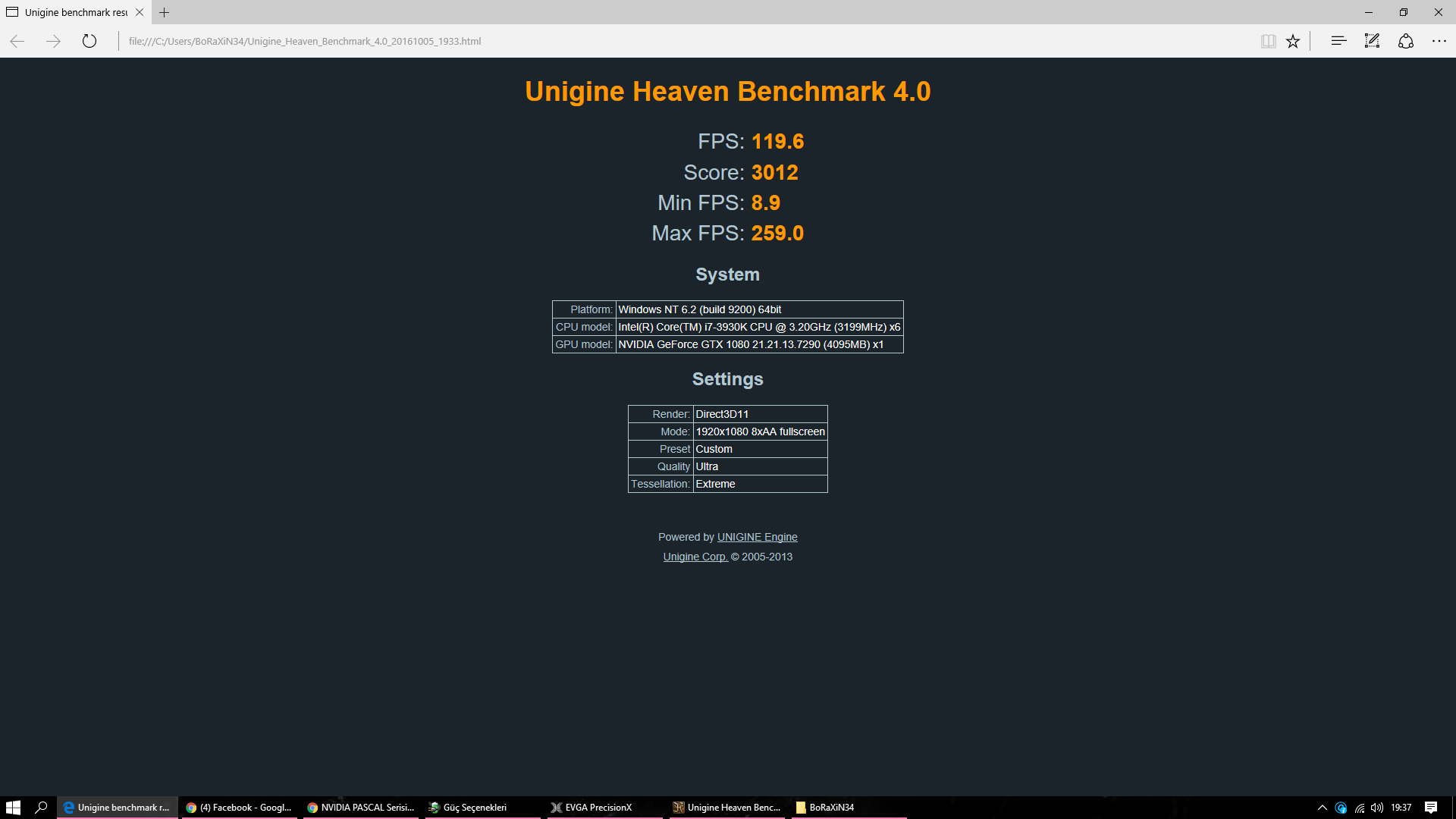
Task: Open BoRaXiN34 folder taskbar item
Action: point(848,808)
